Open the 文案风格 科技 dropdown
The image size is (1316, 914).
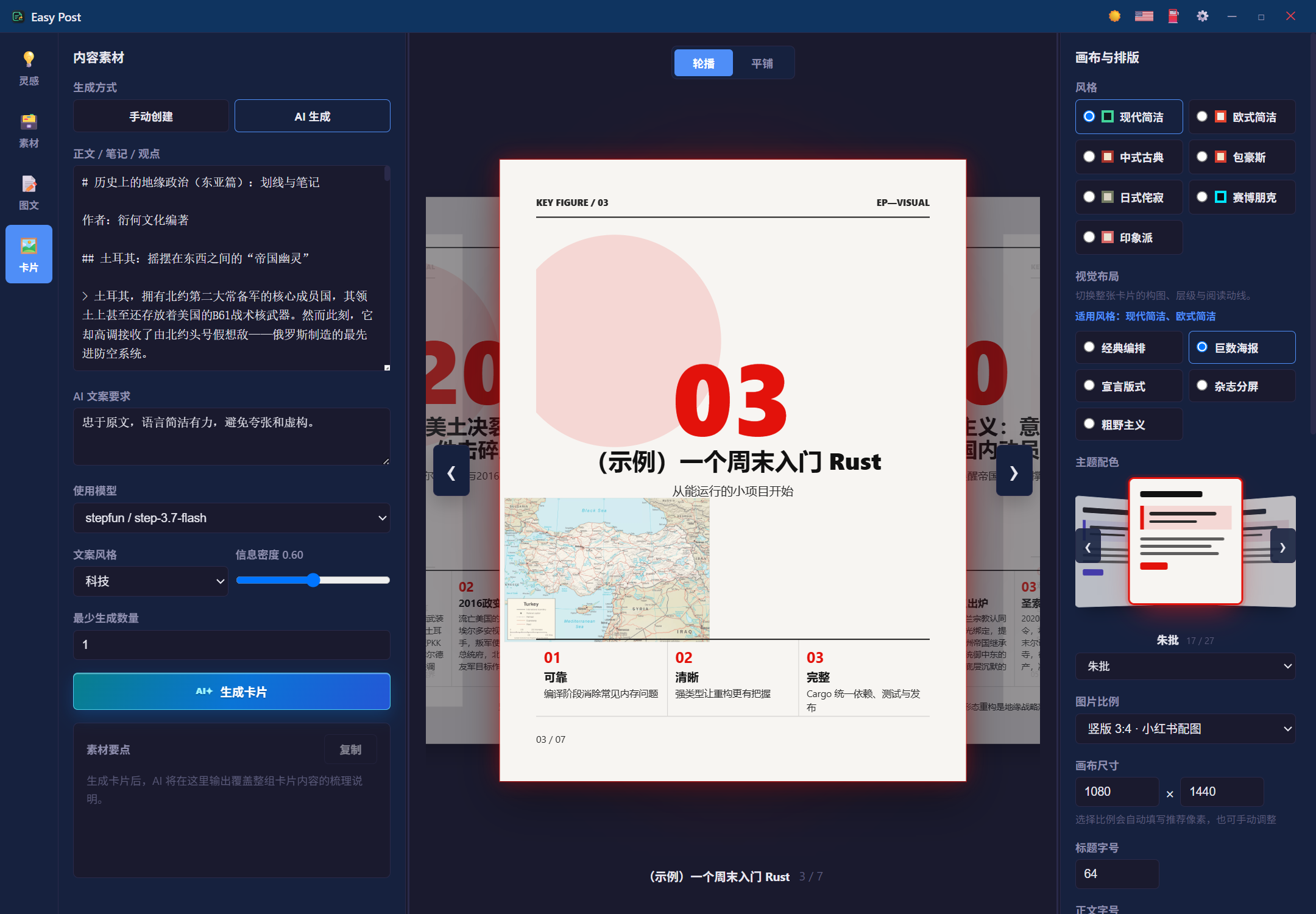pyautogui.click(x=150, y=581)
